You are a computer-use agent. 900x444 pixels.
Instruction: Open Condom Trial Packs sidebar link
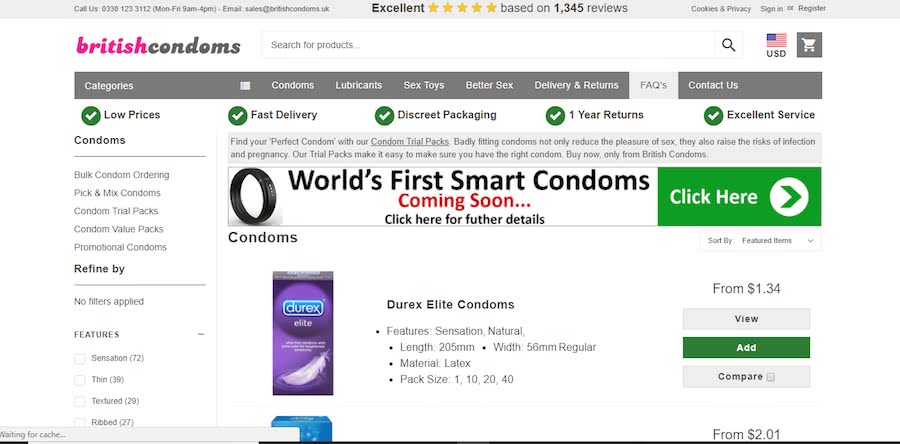tap(116, 211)
